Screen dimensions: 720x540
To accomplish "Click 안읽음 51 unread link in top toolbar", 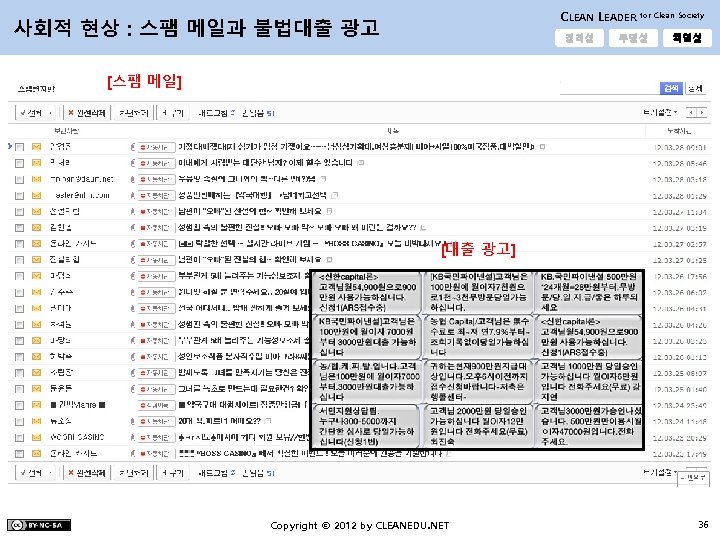I will coord(258,113).
